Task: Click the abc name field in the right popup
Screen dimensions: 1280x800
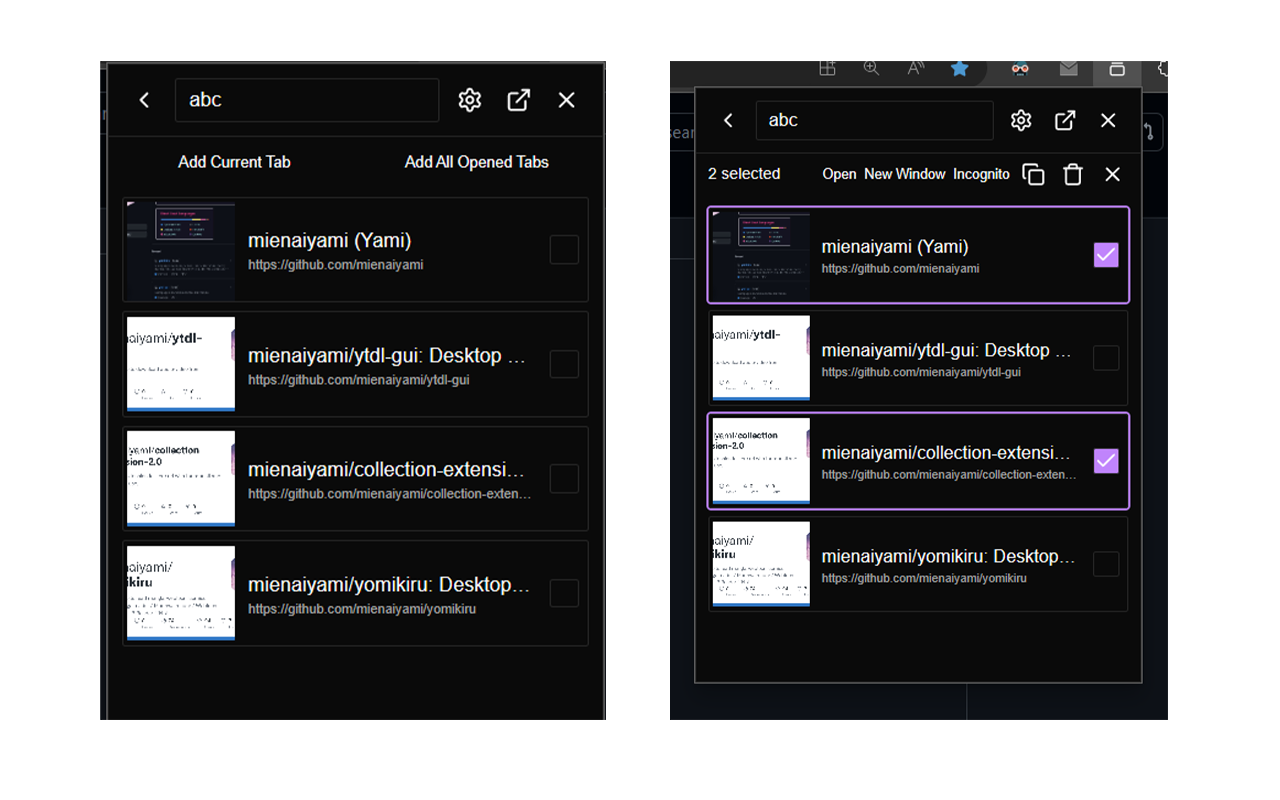Action: coord(874,120)
